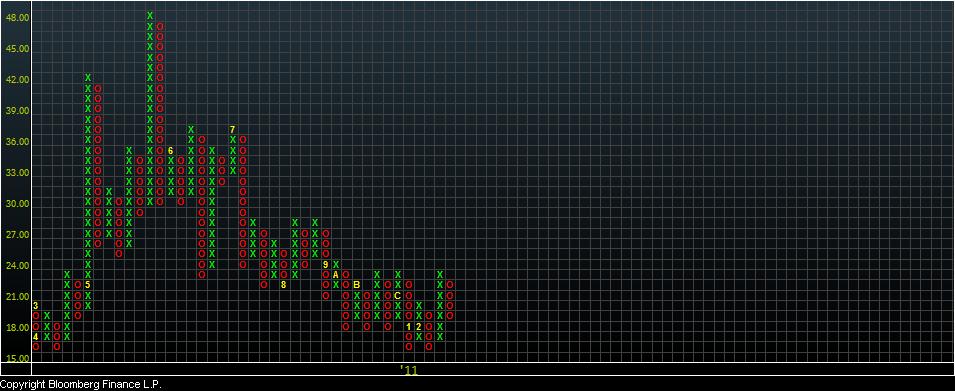
Task: Select the yellow month marker A
Action: point(336,275)
